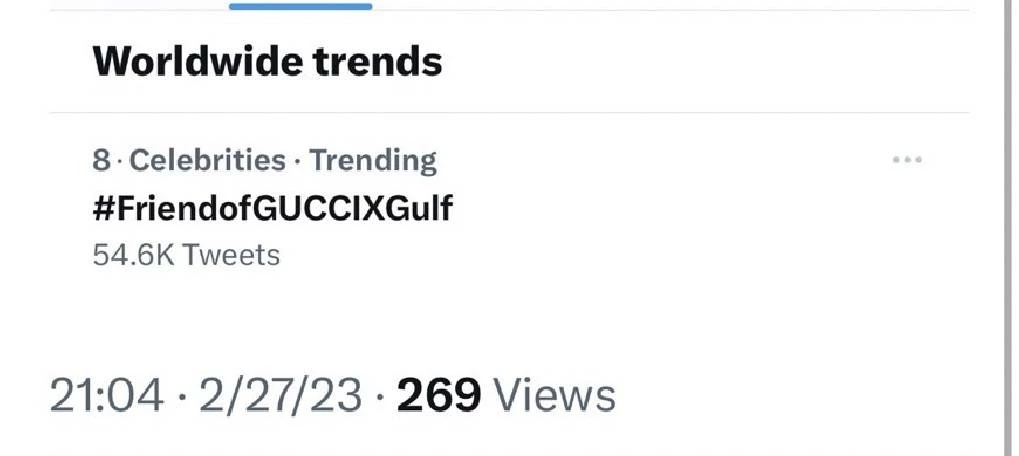Click the word "Tweets" under the hashtag
Viewport: 1019px width, 456px height.
click(233, 255)
